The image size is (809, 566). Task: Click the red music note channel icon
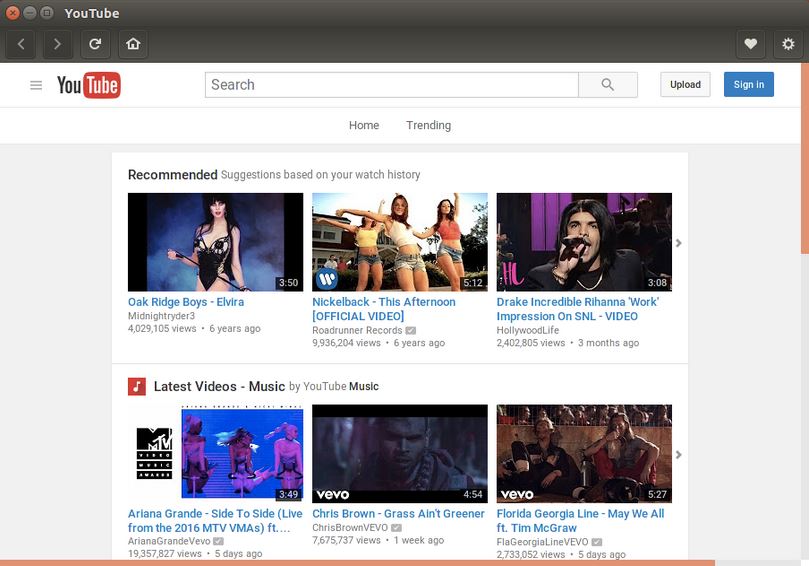coord(137,386)
